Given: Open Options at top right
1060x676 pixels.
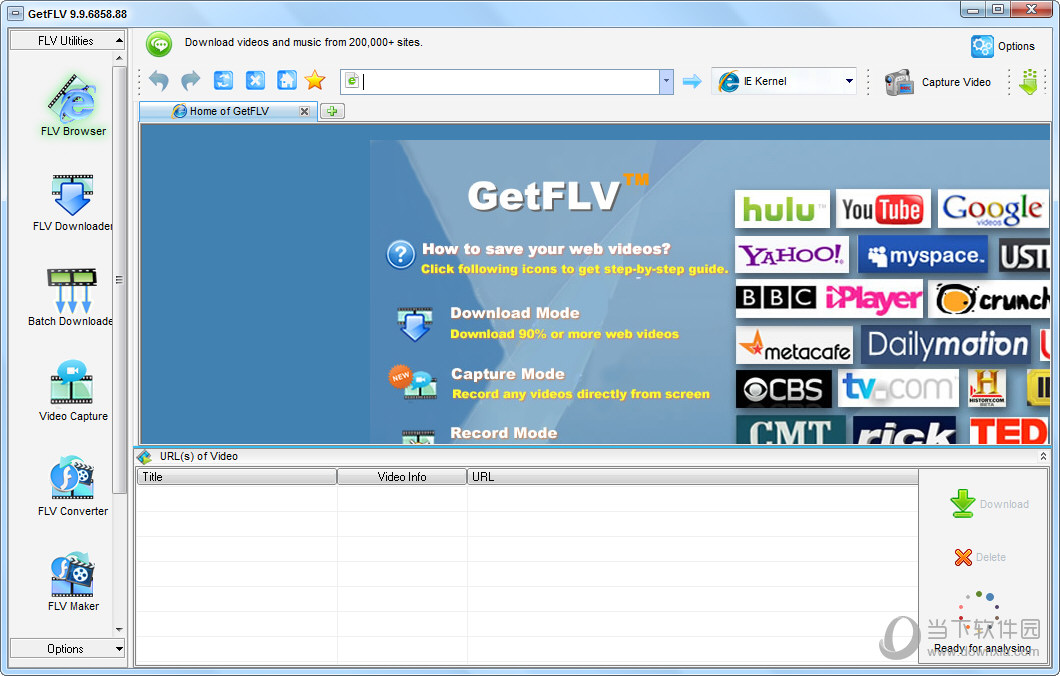Looking at the screenshot, I should tap(1003, 46).
